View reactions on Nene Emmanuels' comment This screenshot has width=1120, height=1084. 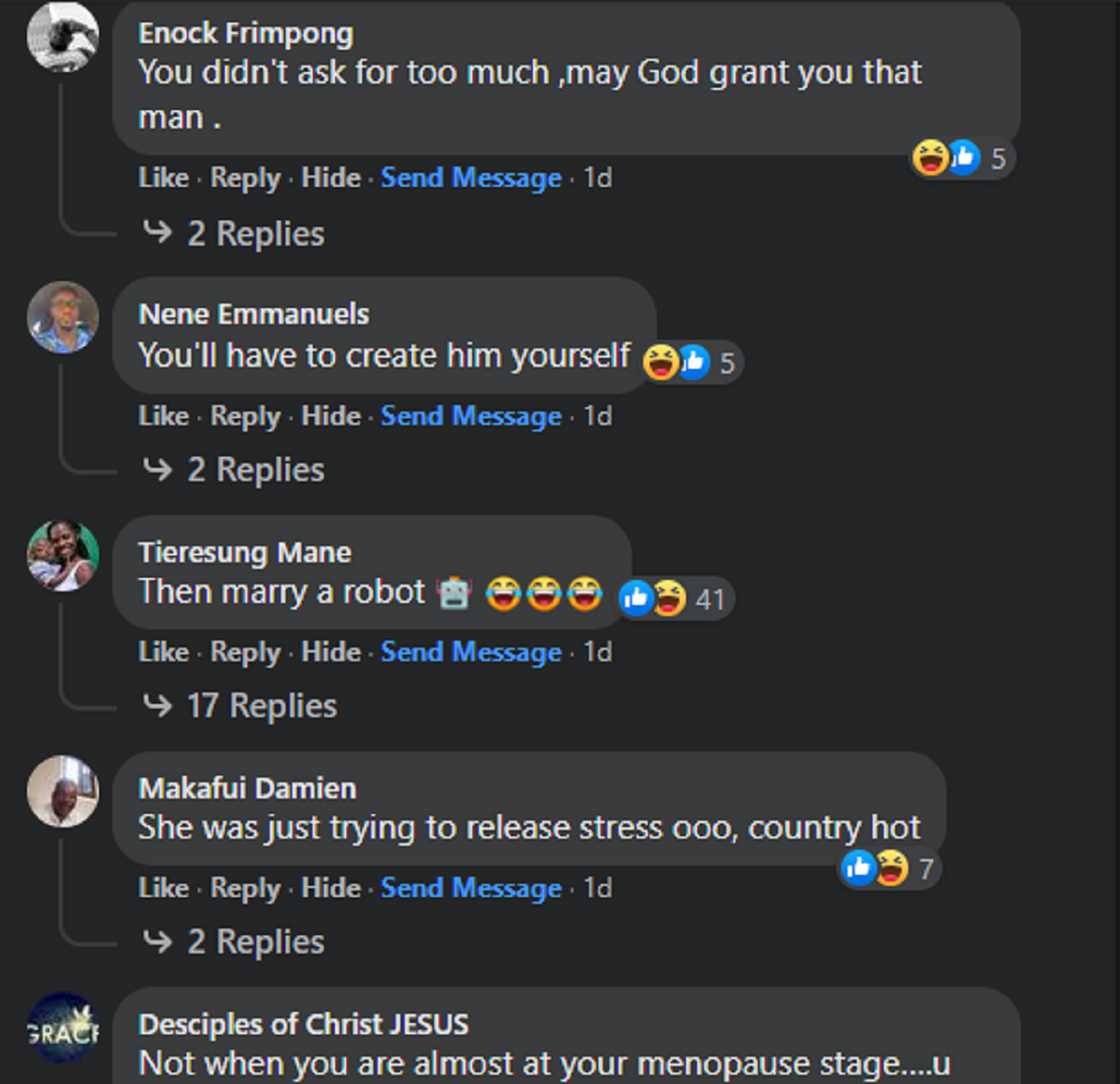point(692,362)
